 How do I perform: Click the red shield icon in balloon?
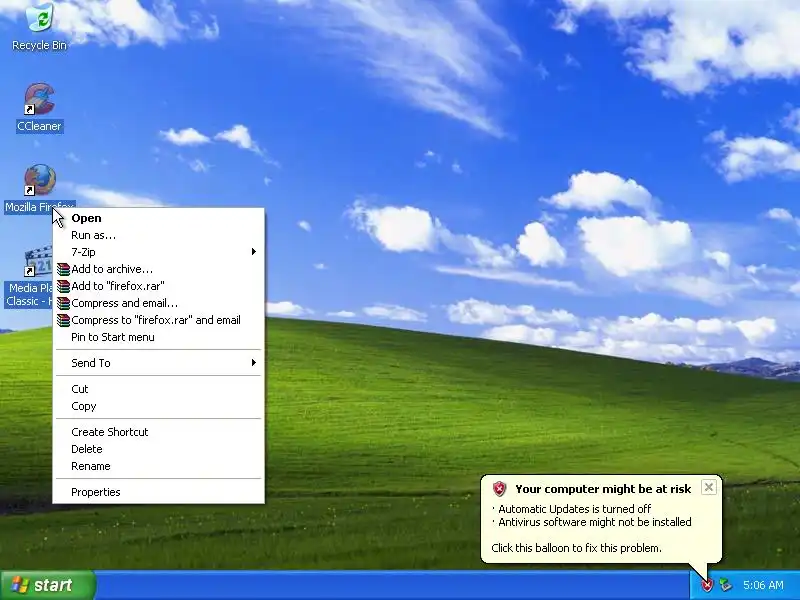coord(499,489)
